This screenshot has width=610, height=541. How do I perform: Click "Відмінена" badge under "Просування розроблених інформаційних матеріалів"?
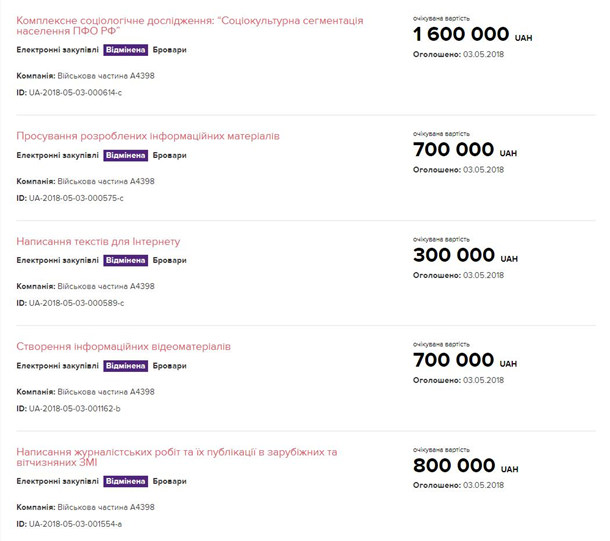click(126, 155)
